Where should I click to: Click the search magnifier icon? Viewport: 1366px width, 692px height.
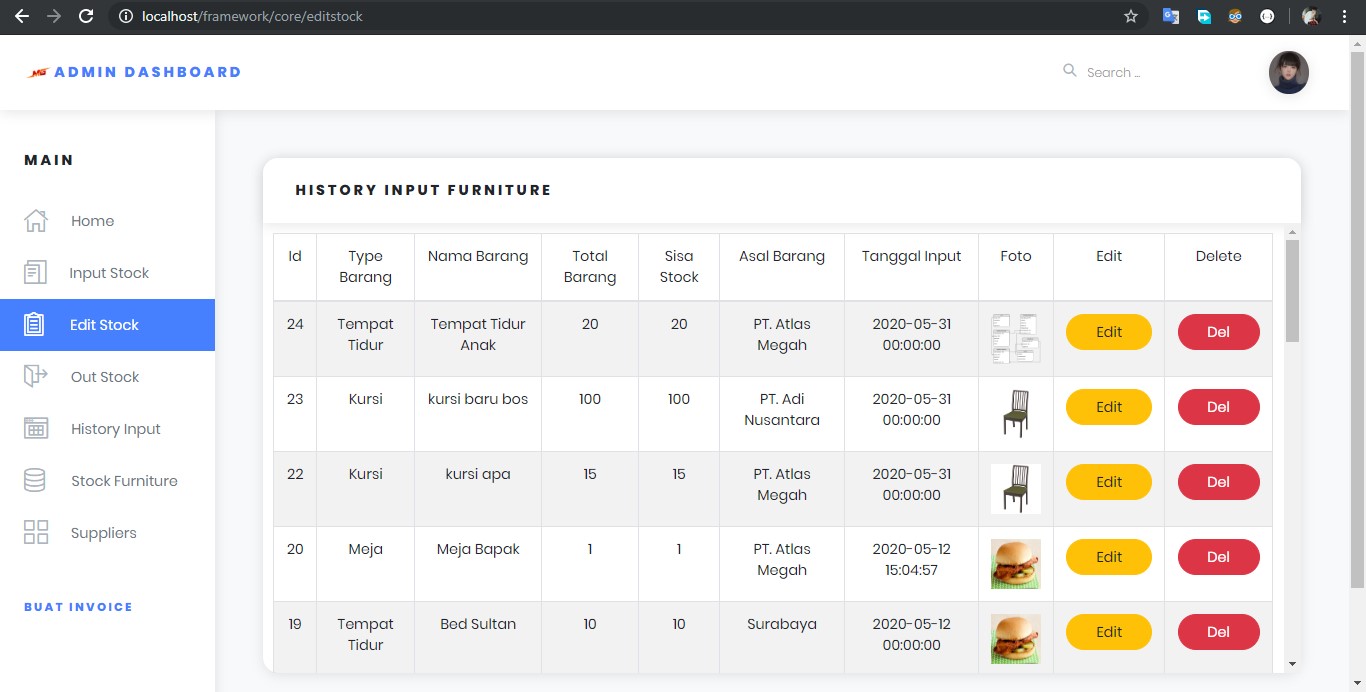1070,71
